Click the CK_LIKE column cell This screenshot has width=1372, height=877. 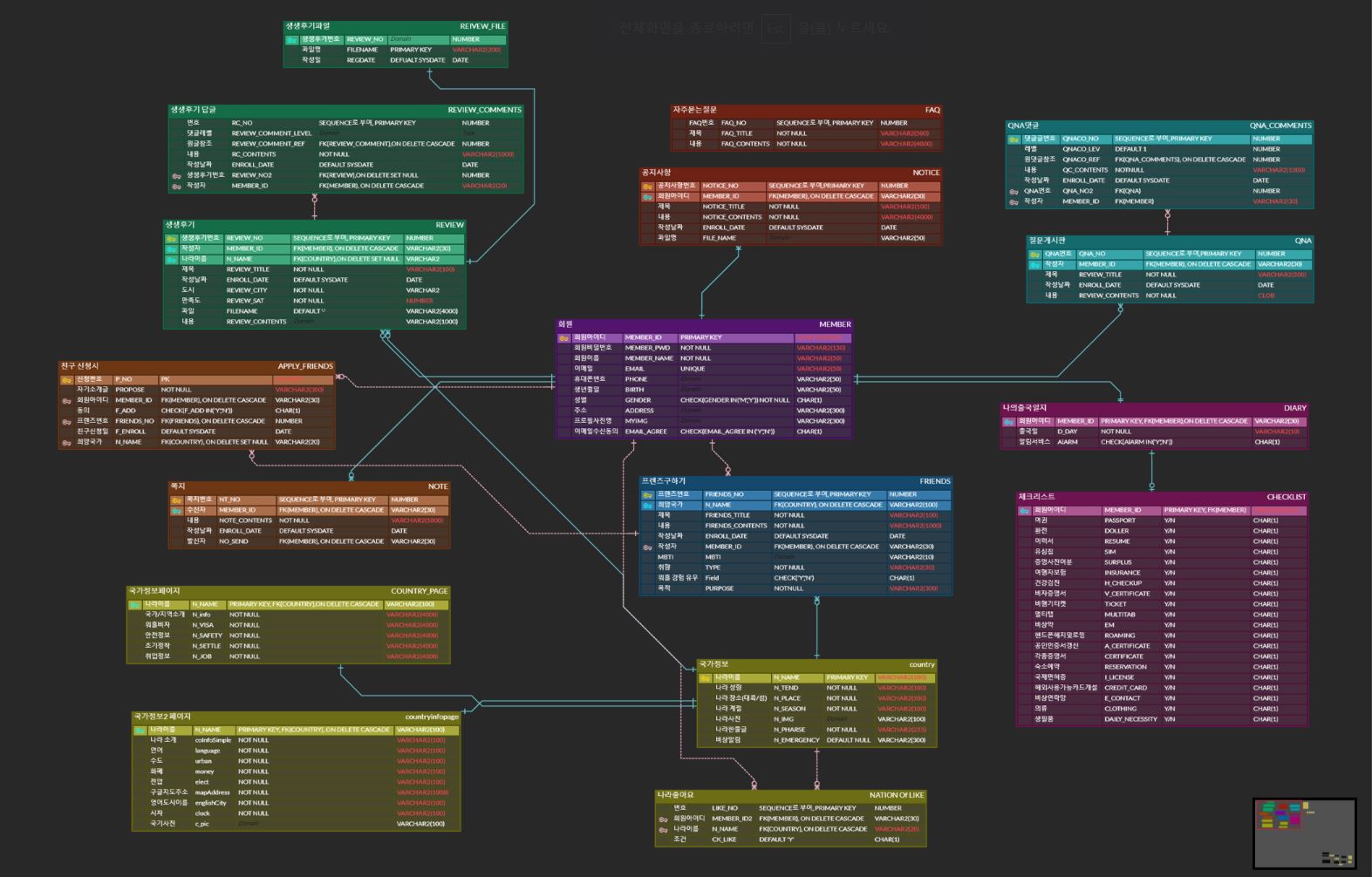(724, 840)
